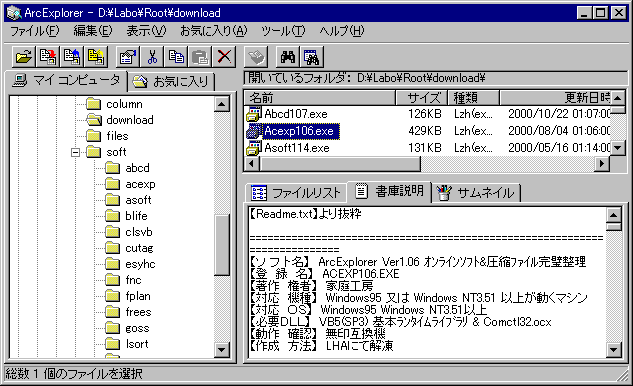633x386 pixels.
Task: Select the column folder in tree
Action: click(x=124, y=104)
